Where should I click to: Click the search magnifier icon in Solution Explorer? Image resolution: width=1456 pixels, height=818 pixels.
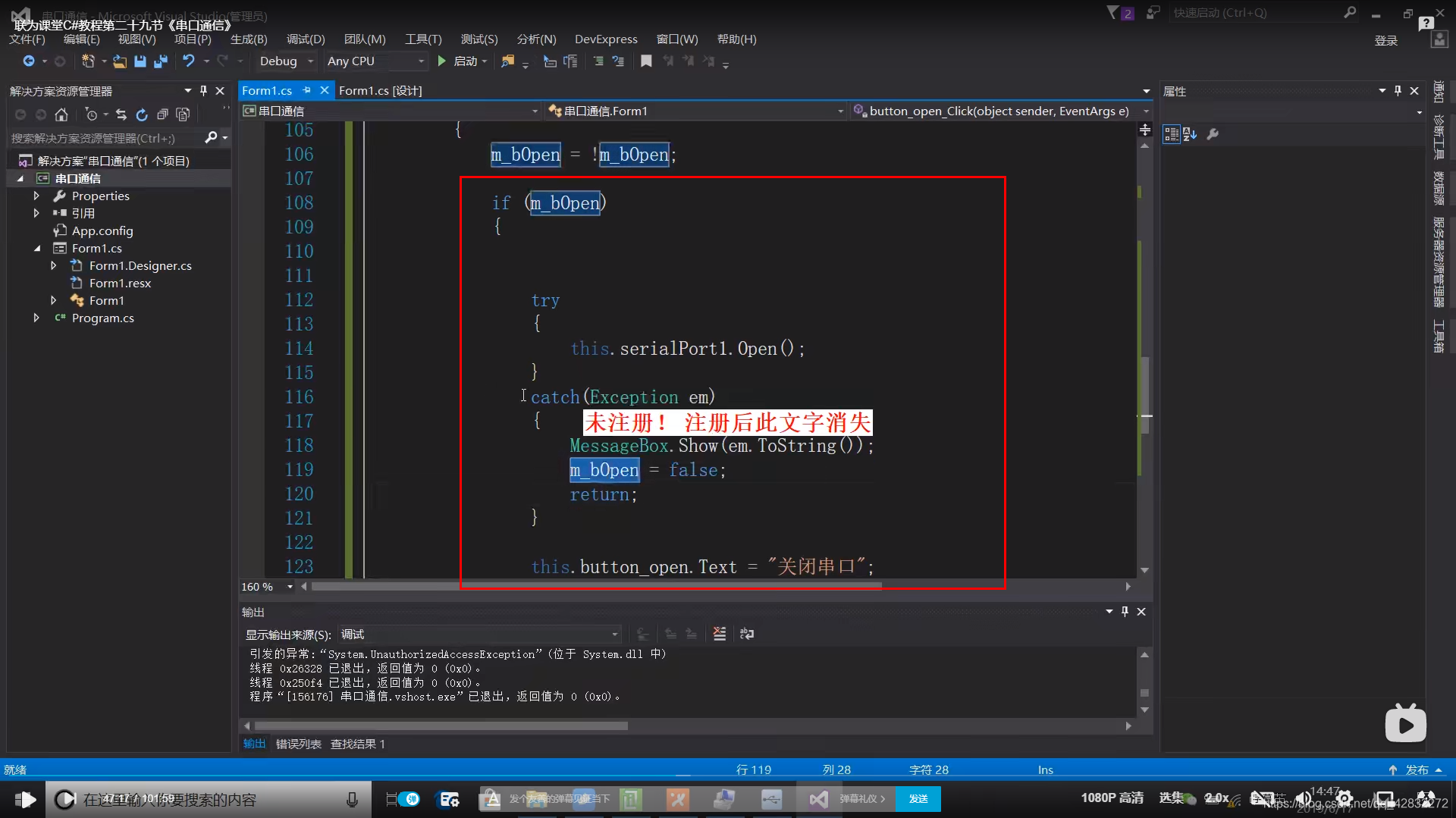point(211,137)
